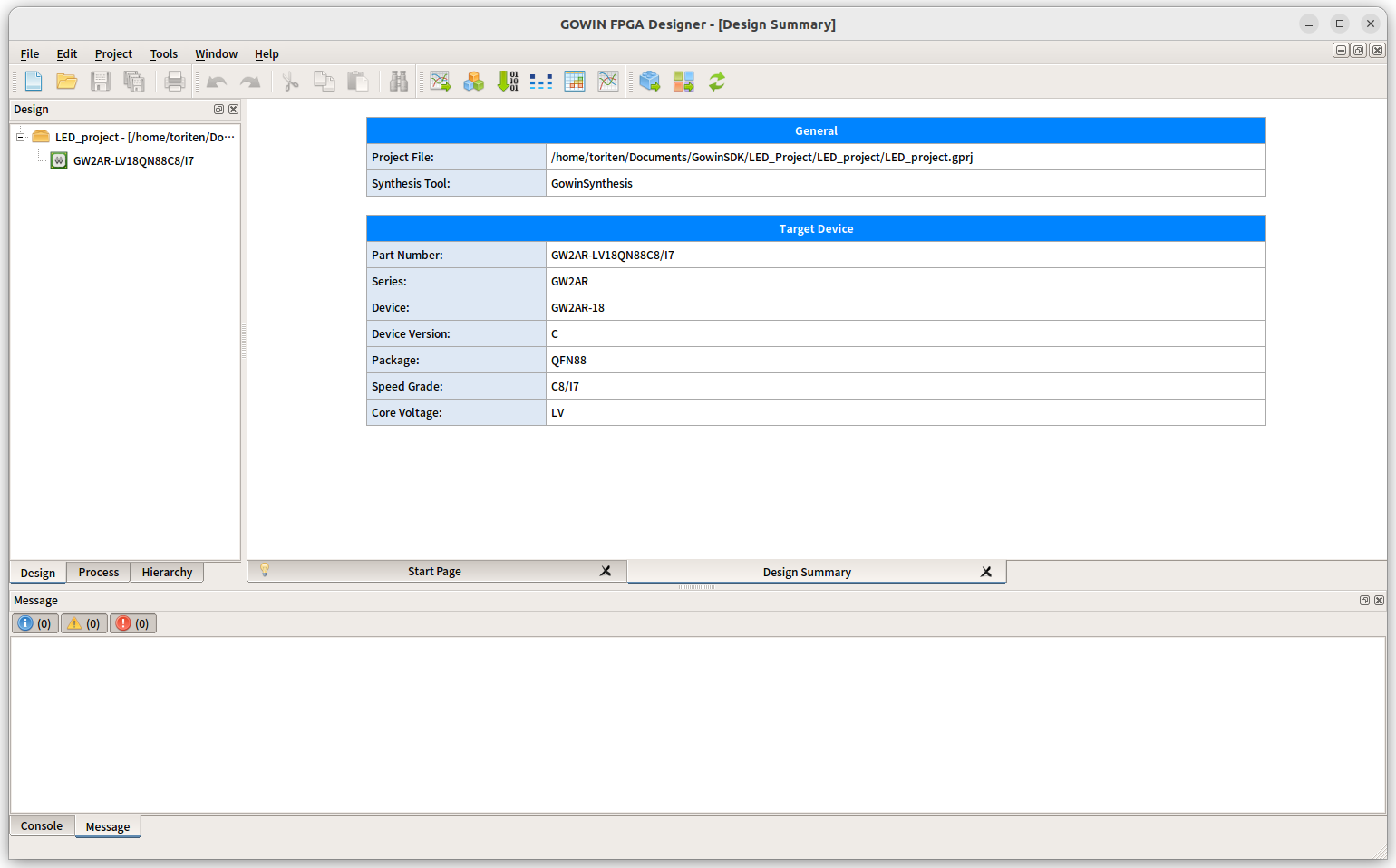Image resolution: width=1396 pixels, height=868 pixels.
Task: Restore the inner Design Summary subwindow
Action: 1359,51
